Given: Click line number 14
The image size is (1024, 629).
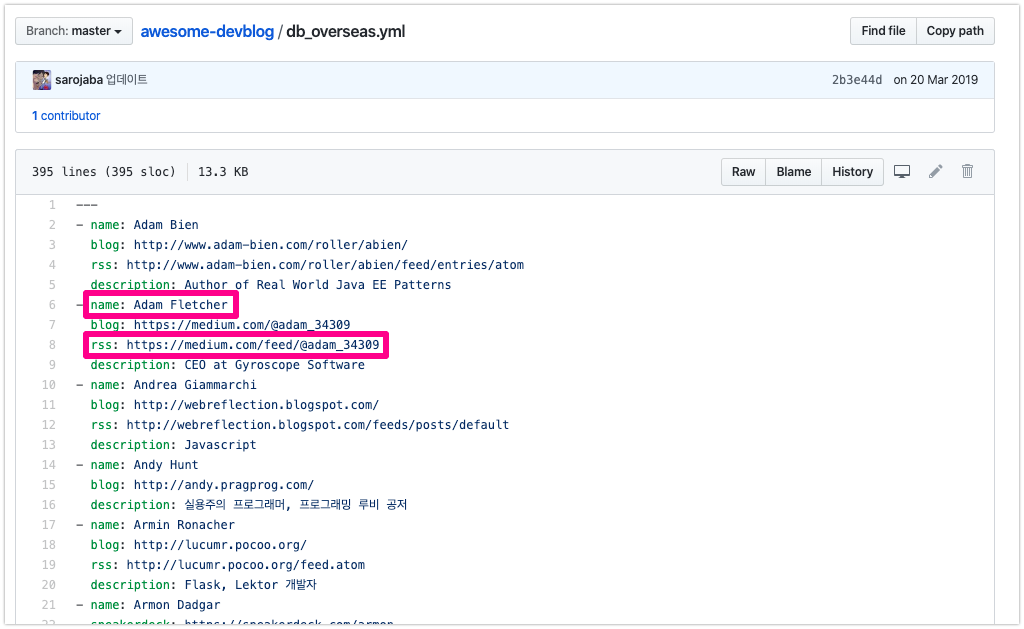Looking at the screenshot, I should pos(49,465).
